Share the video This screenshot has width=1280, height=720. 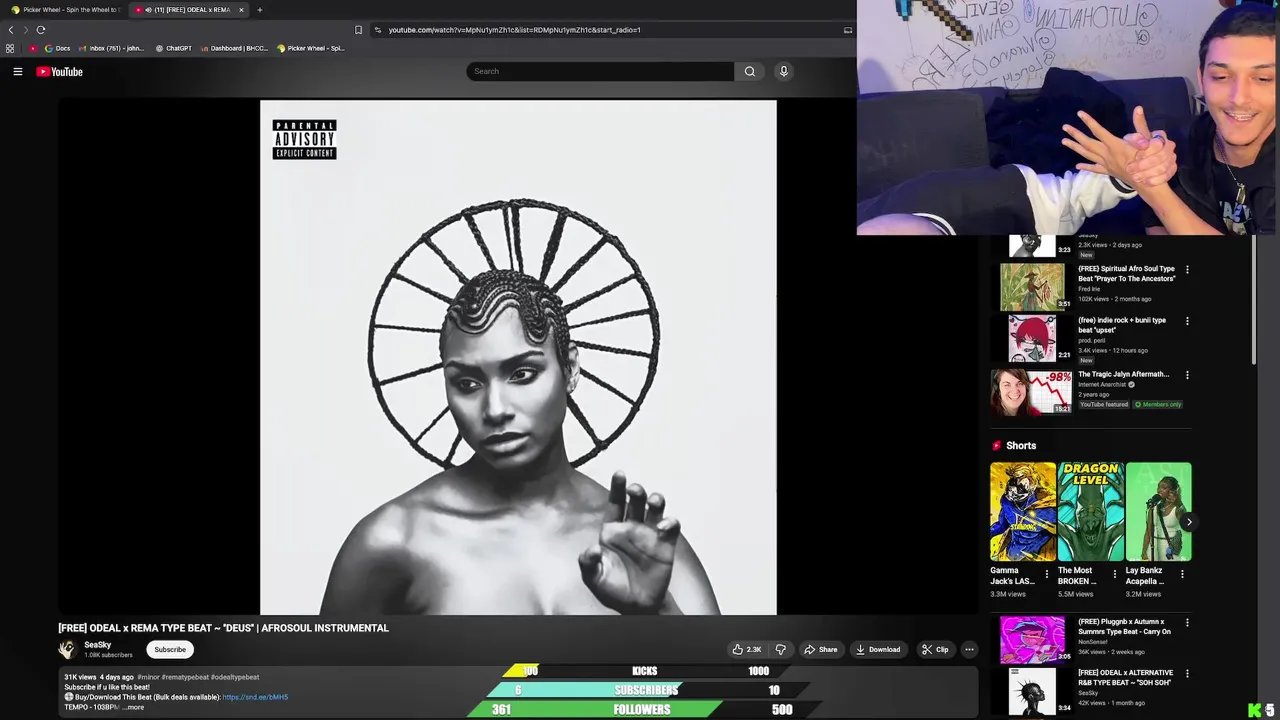(x=820, y=649)
